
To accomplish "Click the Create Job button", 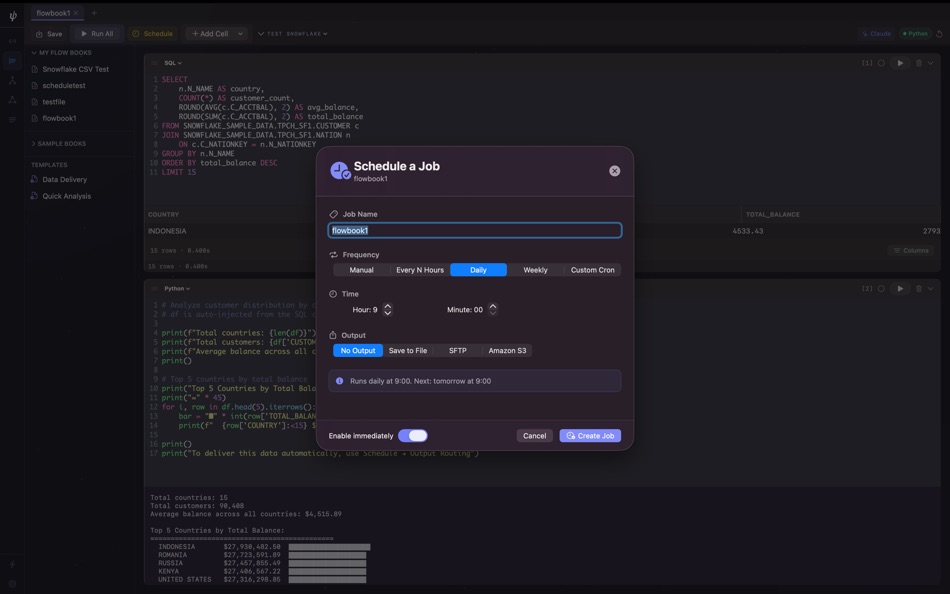I will (589, 435).
